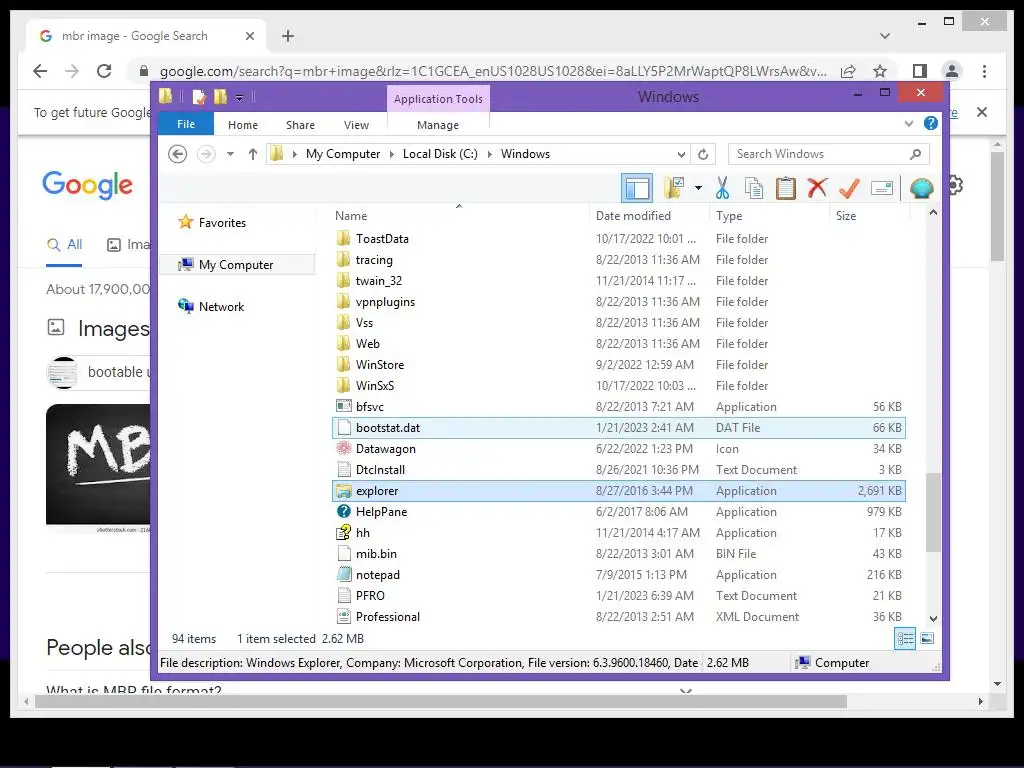This screenshot has height=768, width=1024.
Task: Click the folder select-items toolbar icon
Action: pos(673,188)
